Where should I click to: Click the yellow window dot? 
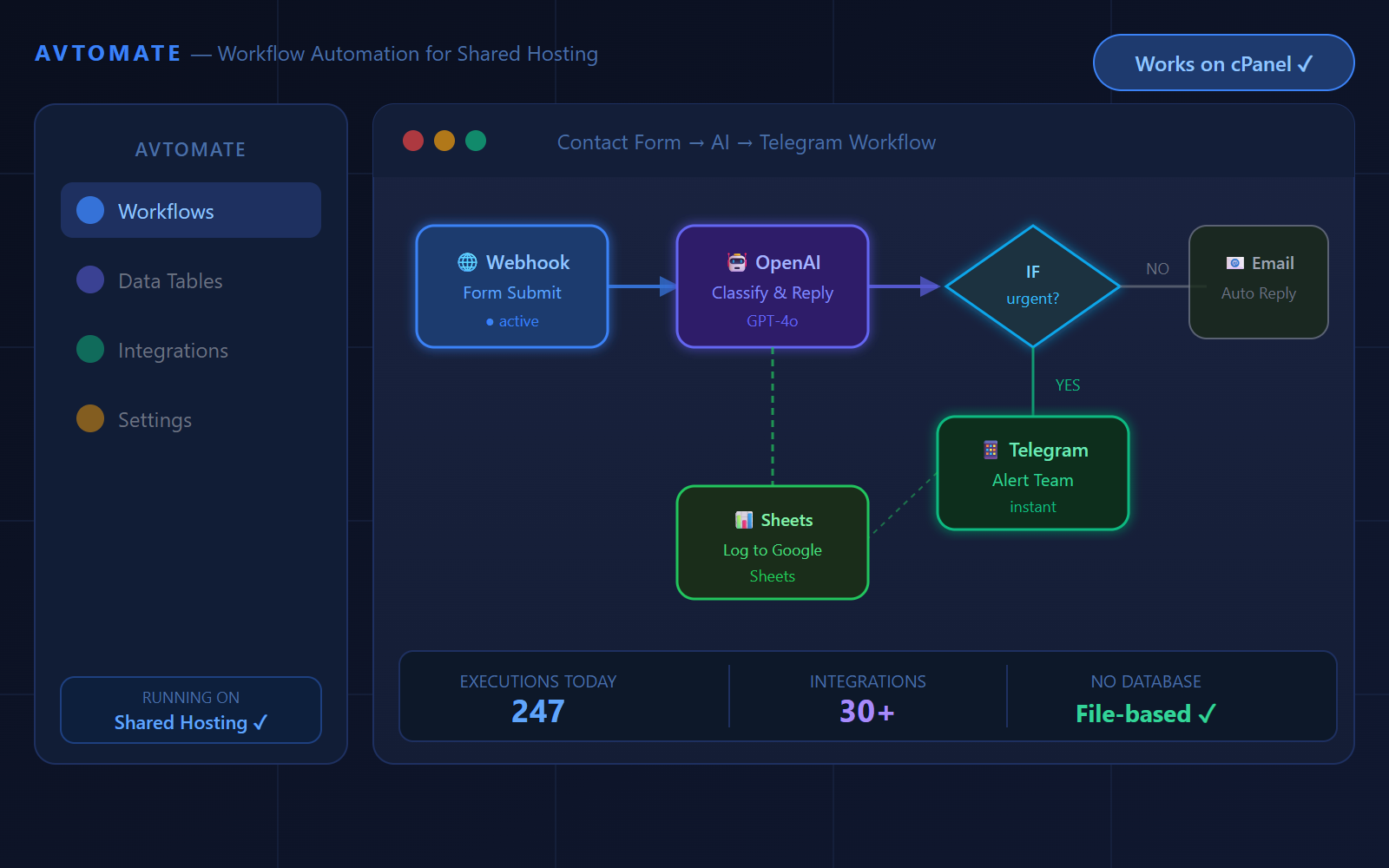(444, 141)
